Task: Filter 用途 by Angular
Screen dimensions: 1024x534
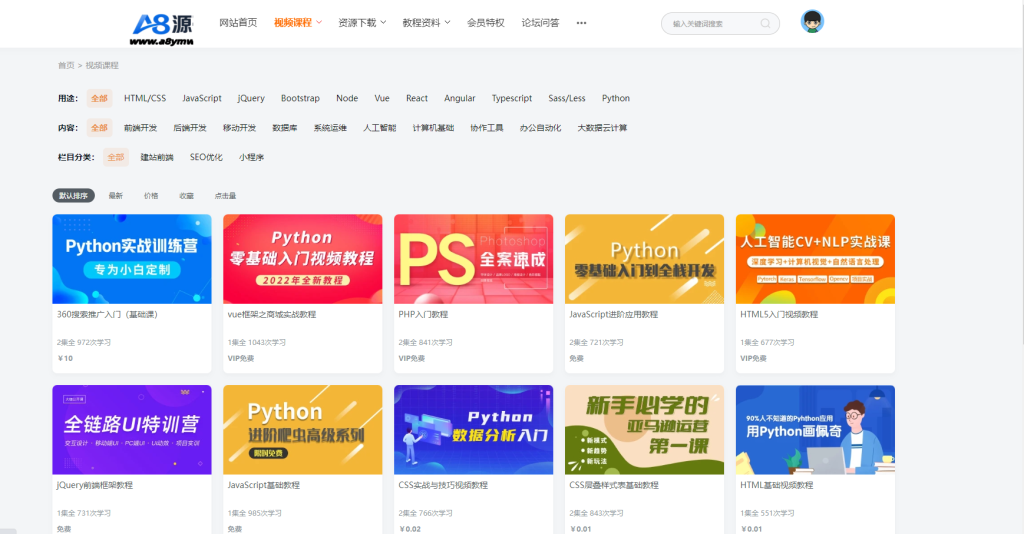Action: click(460, 99)
